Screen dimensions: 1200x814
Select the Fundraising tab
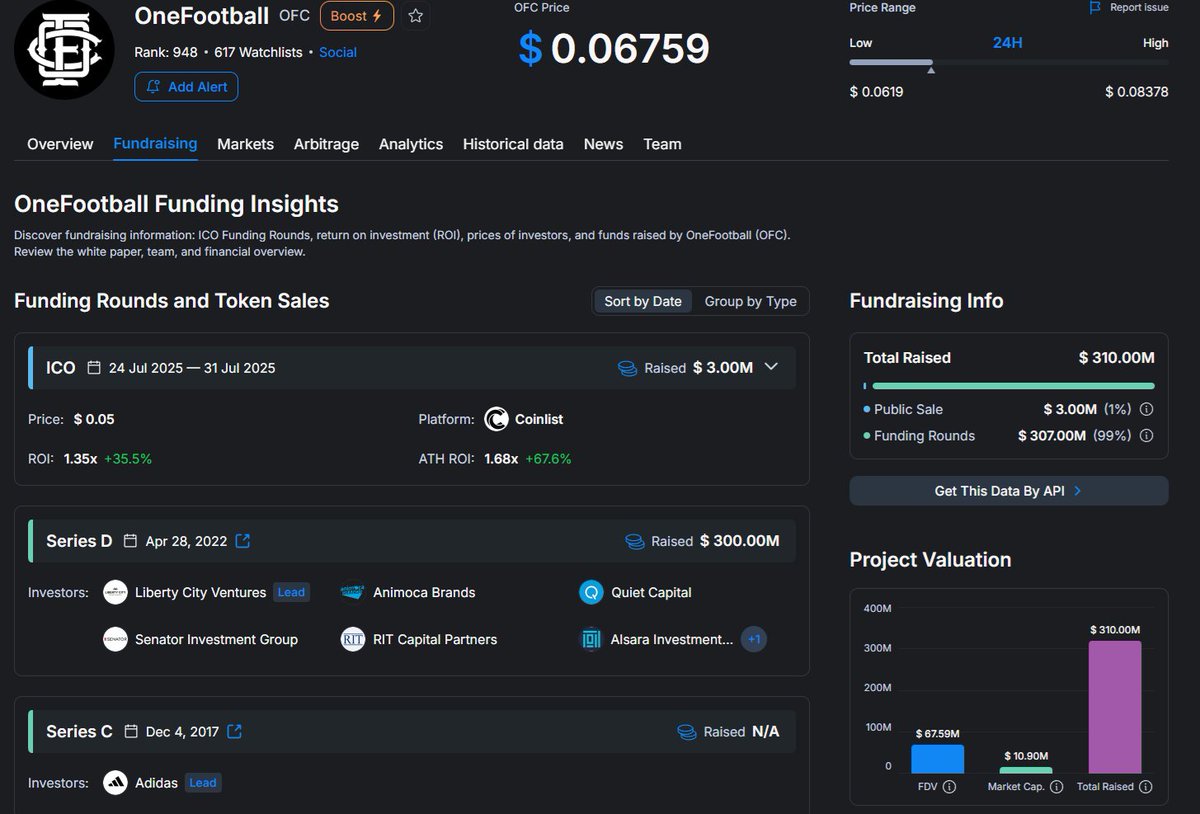155,144
